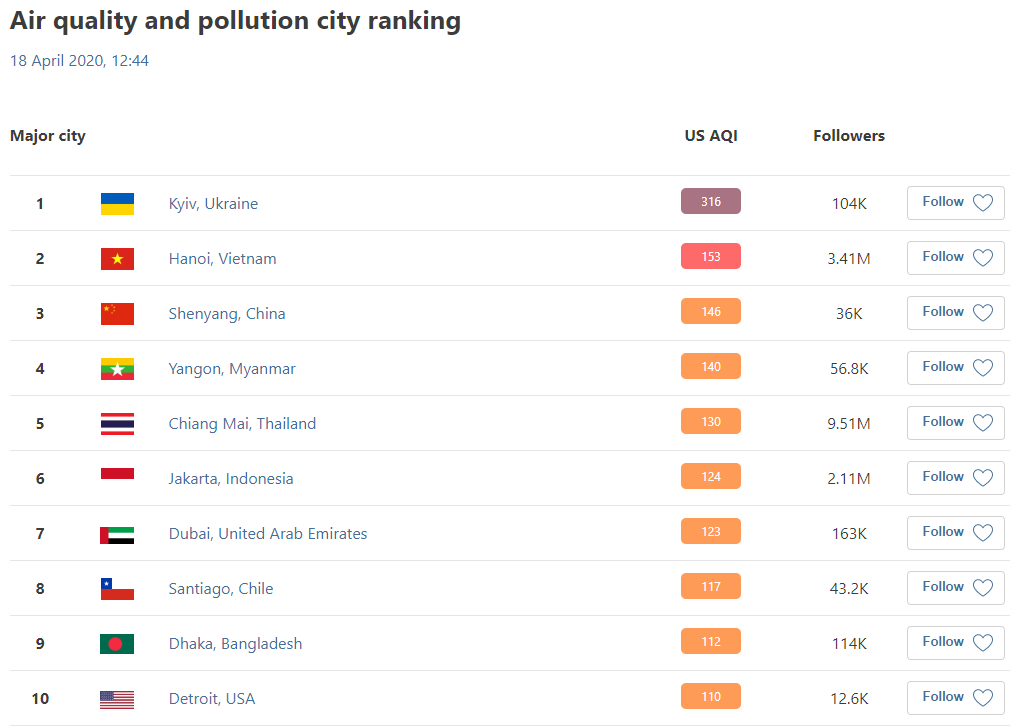
Task: Click the USA flag next to Detroit
Action: [117, 699]
